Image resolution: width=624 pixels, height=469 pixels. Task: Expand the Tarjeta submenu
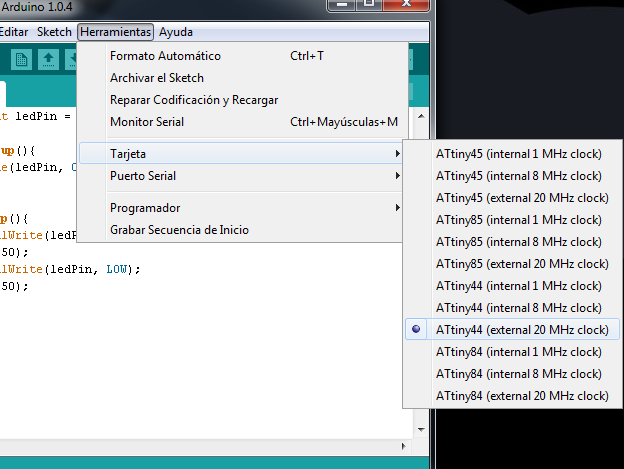241,154
